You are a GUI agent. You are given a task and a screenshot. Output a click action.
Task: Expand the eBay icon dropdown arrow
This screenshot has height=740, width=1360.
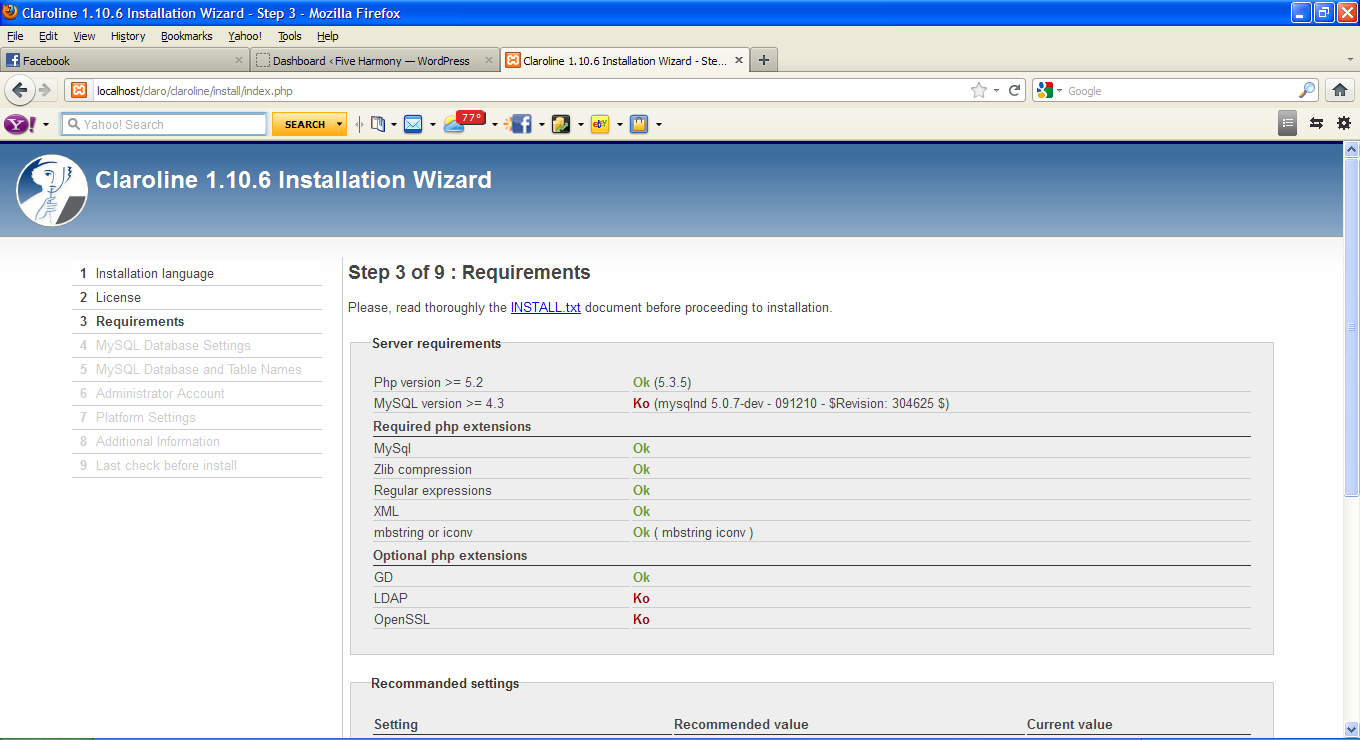[x=619, y=125]
